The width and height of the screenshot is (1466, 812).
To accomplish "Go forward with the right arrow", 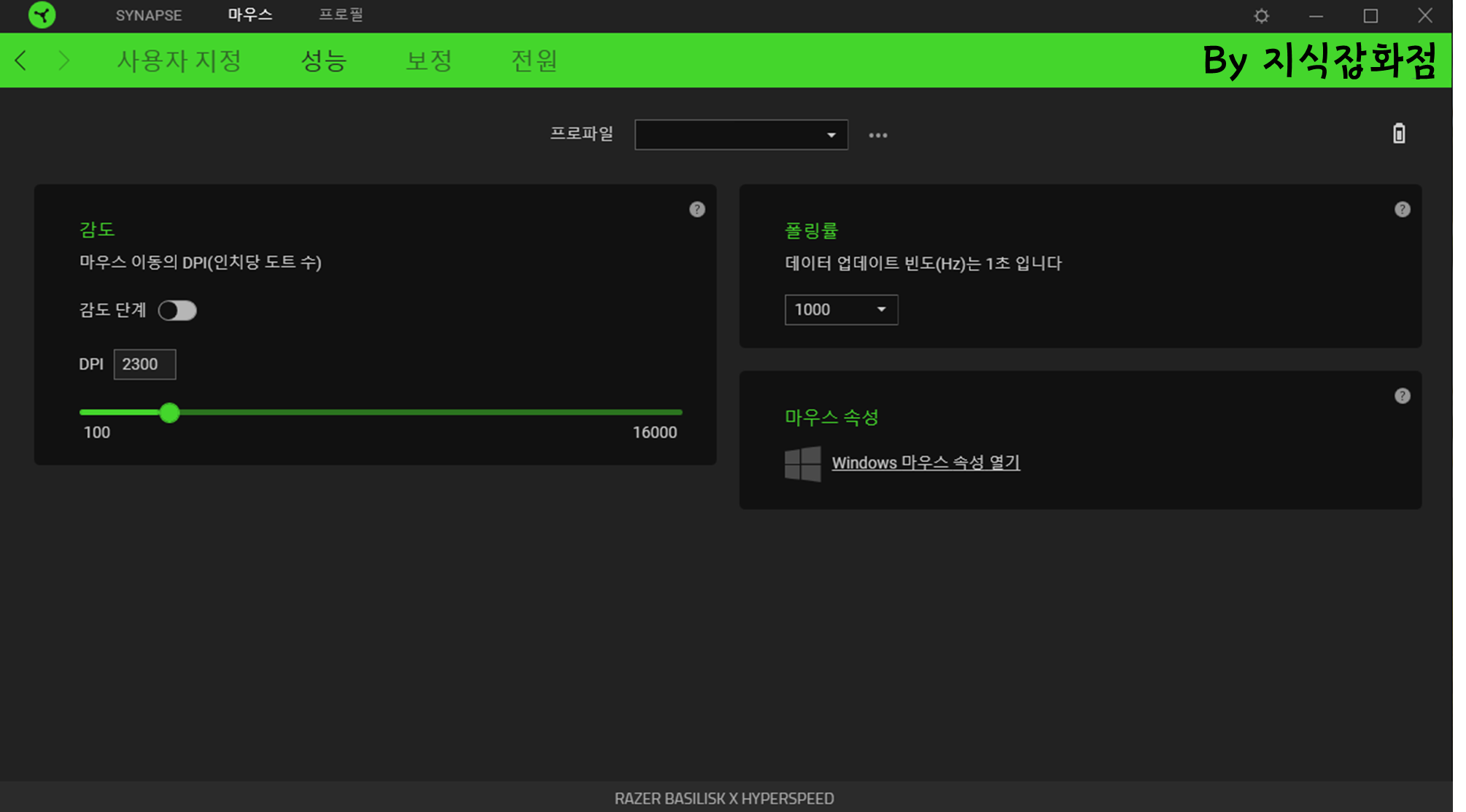I will [x=64, y=60].
